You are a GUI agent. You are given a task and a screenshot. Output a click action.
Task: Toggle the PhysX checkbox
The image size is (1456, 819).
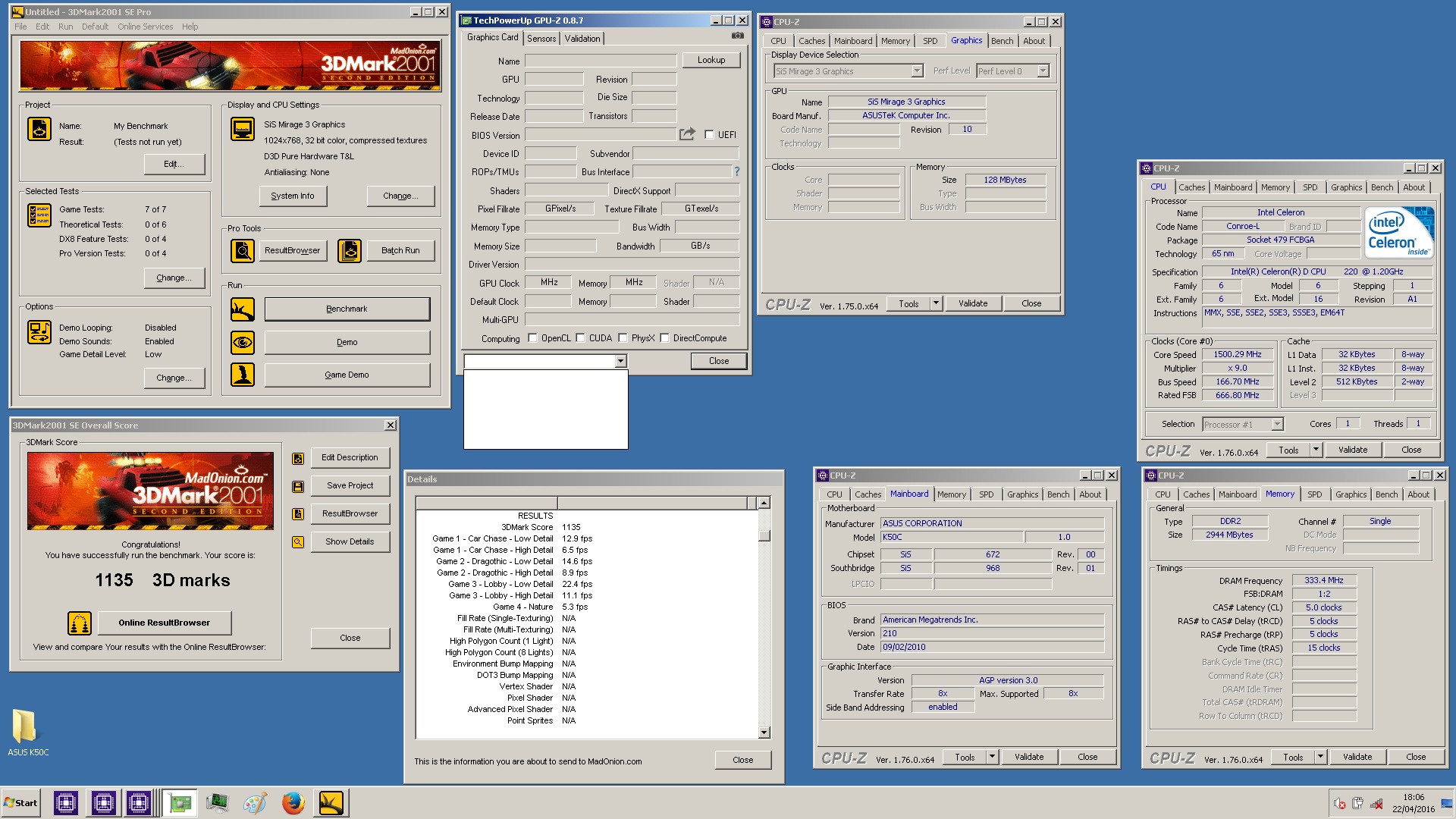click(623, 338)
